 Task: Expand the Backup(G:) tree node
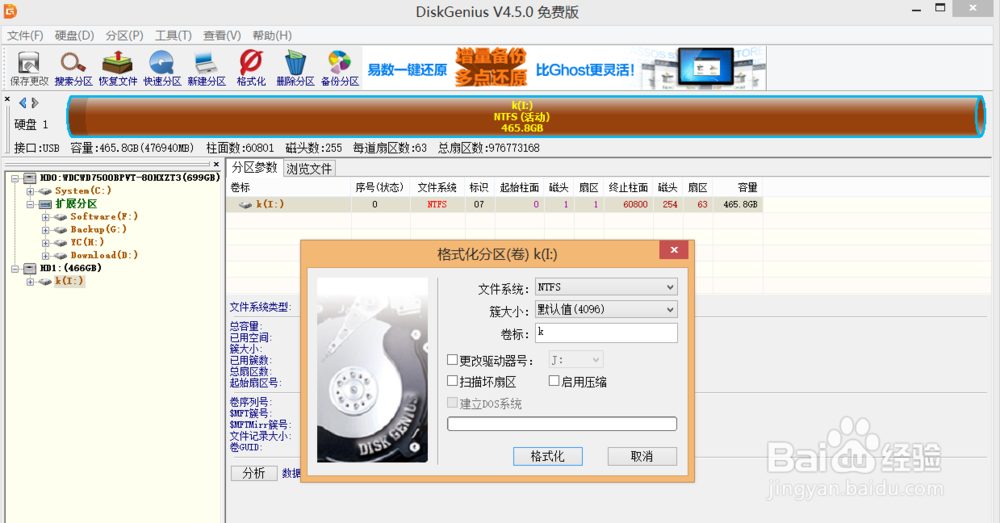coord(45,230)
